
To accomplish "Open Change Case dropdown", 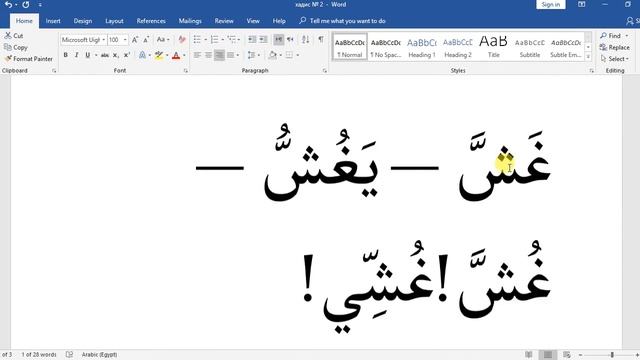I will tap(163, 40).
